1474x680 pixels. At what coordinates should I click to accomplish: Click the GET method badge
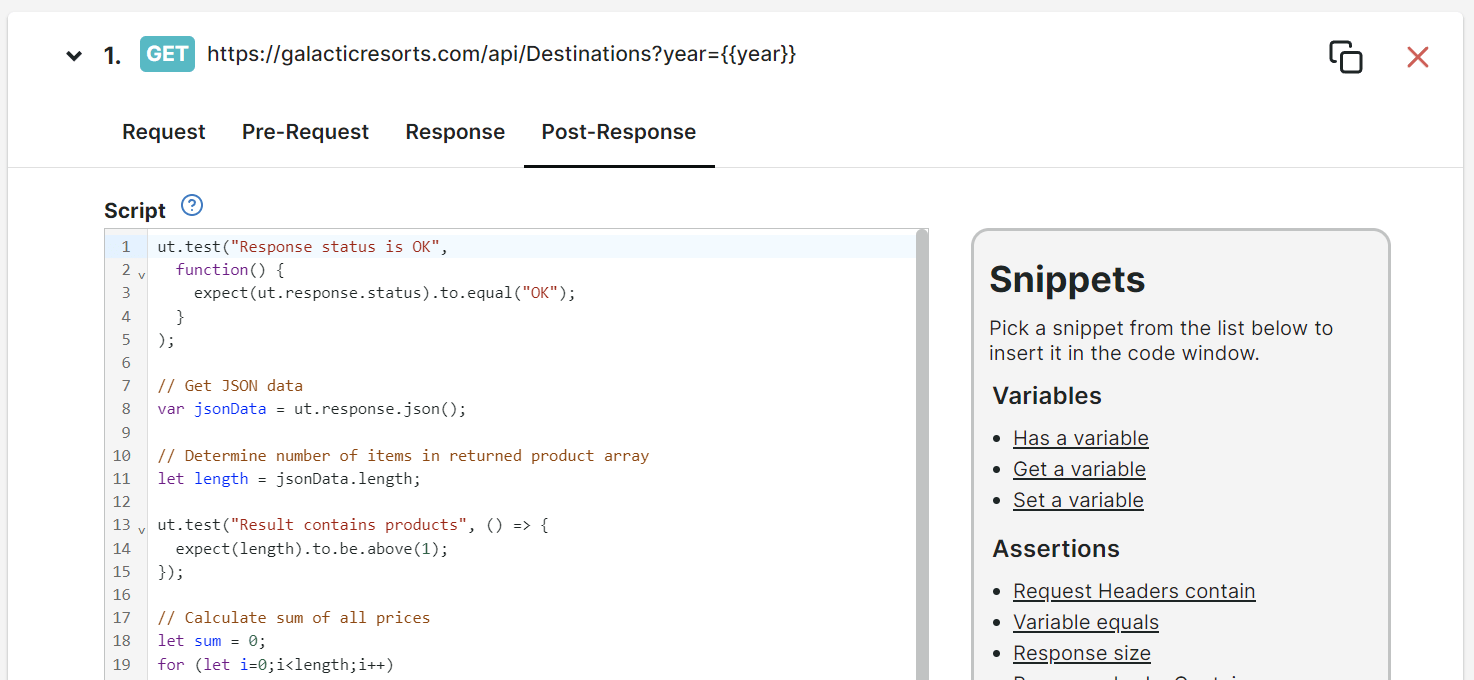pyautogui.click(x=167, y=54)
